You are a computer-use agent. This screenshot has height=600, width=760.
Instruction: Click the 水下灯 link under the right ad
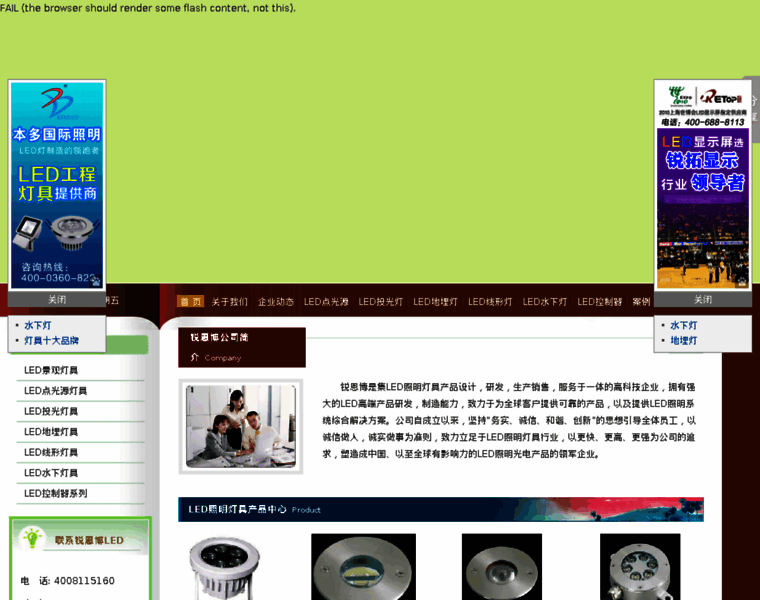click(683, 325)
